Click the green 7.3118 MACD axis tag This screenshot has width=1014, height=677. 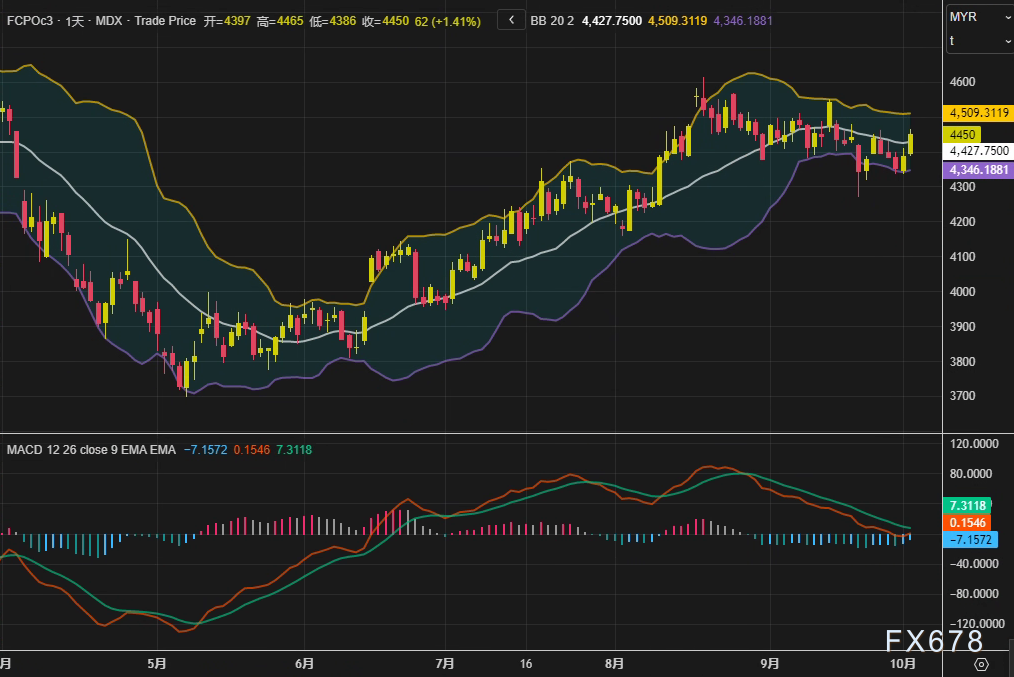[x=967, y=506]
